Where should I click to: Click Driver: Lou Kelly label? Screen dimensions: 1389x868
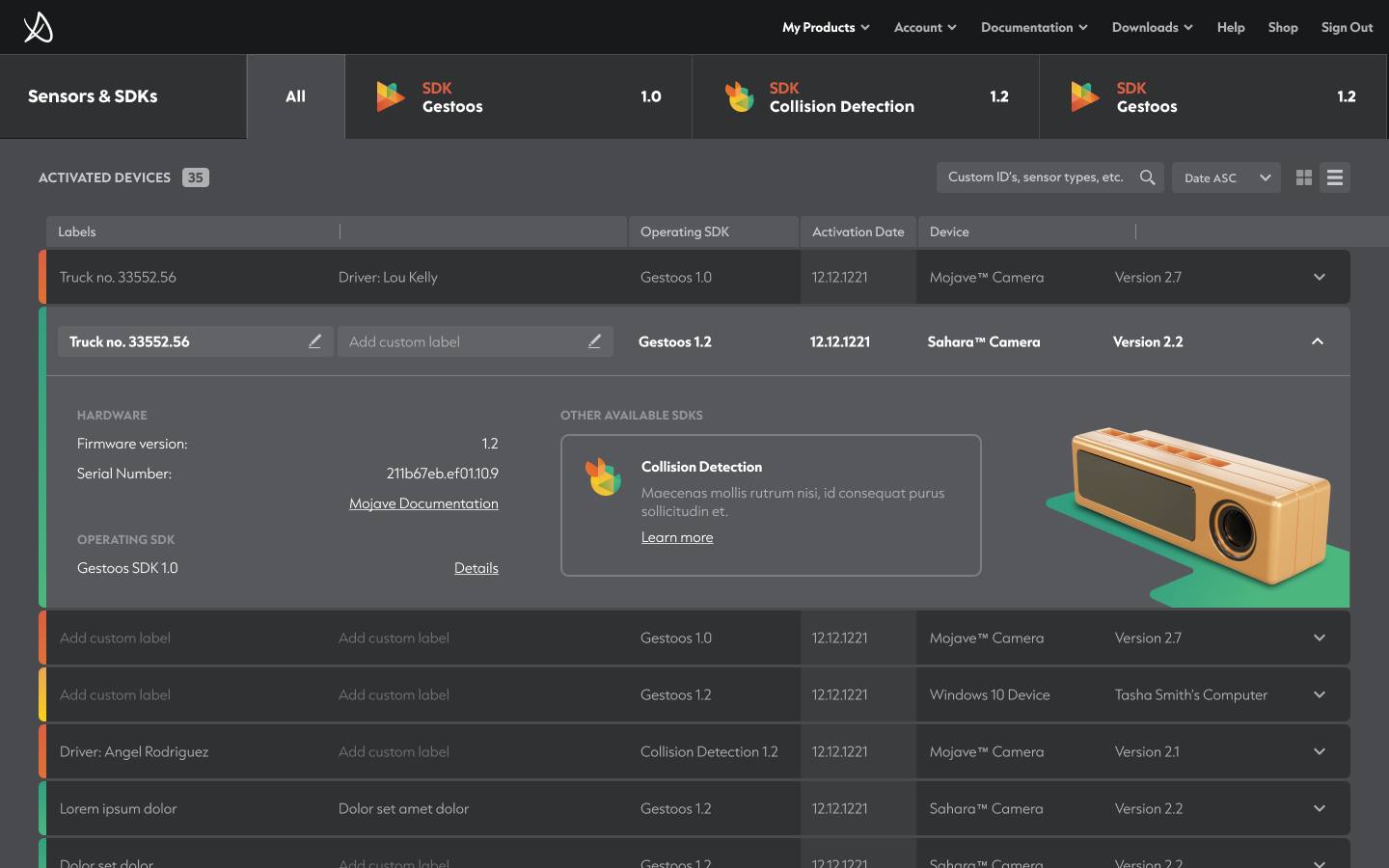[x=388, y=277]
